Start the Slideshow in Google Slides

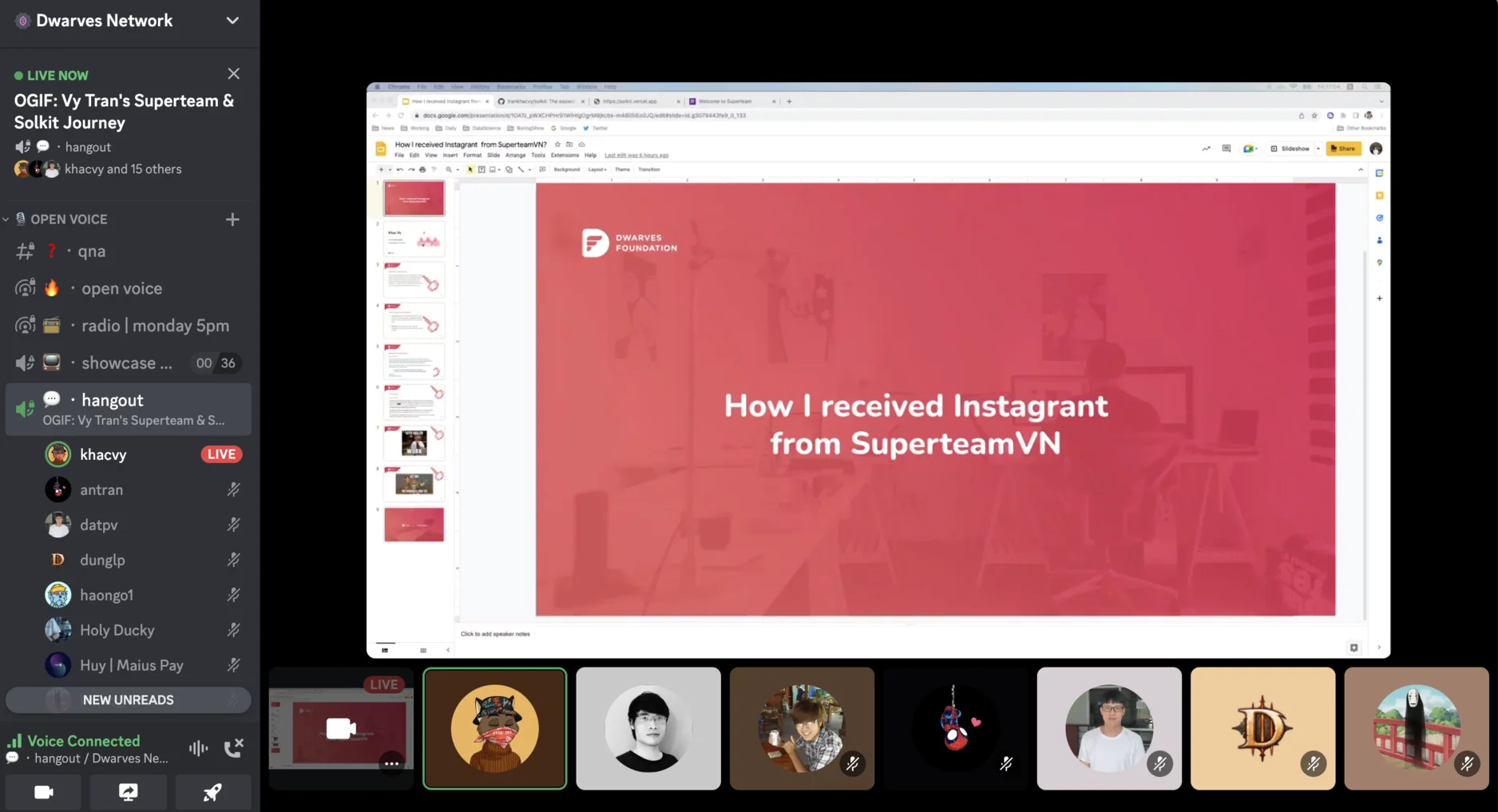coord(1290,149)
